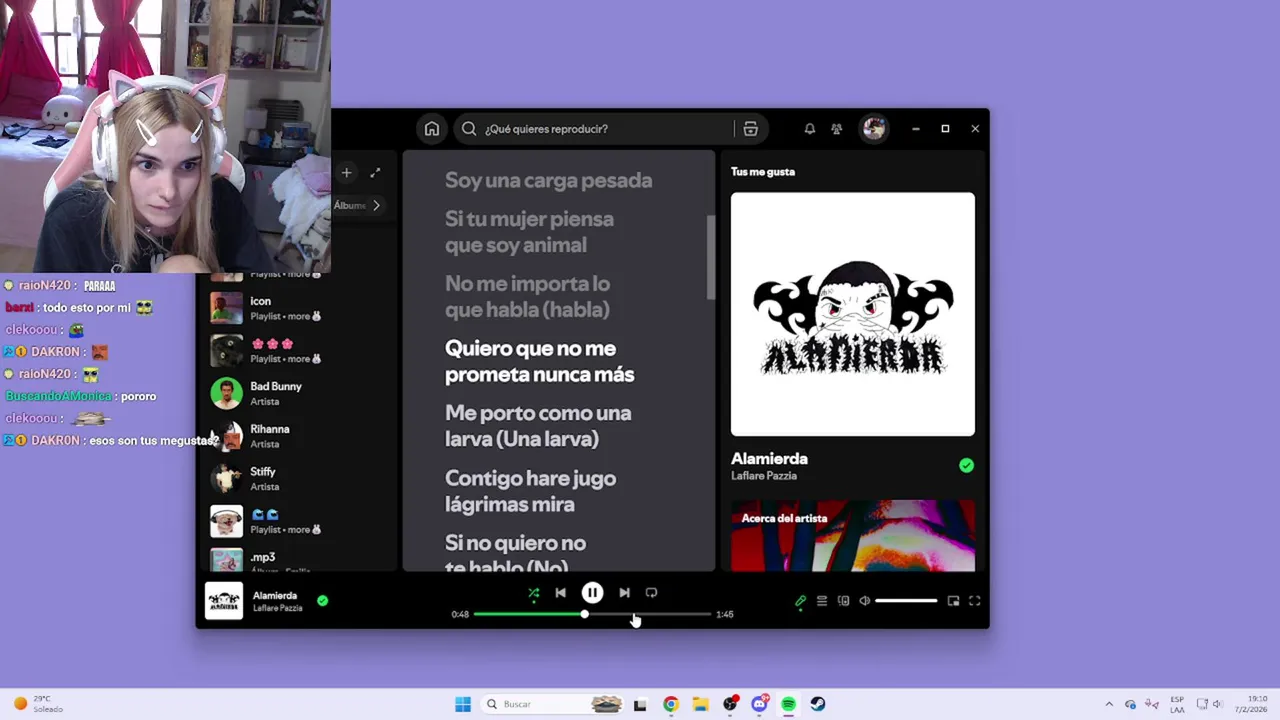Show hidden system tray icons
Image resolution: width=1280 pixels, height=720 pixels.
click(x=1108, y=704)
